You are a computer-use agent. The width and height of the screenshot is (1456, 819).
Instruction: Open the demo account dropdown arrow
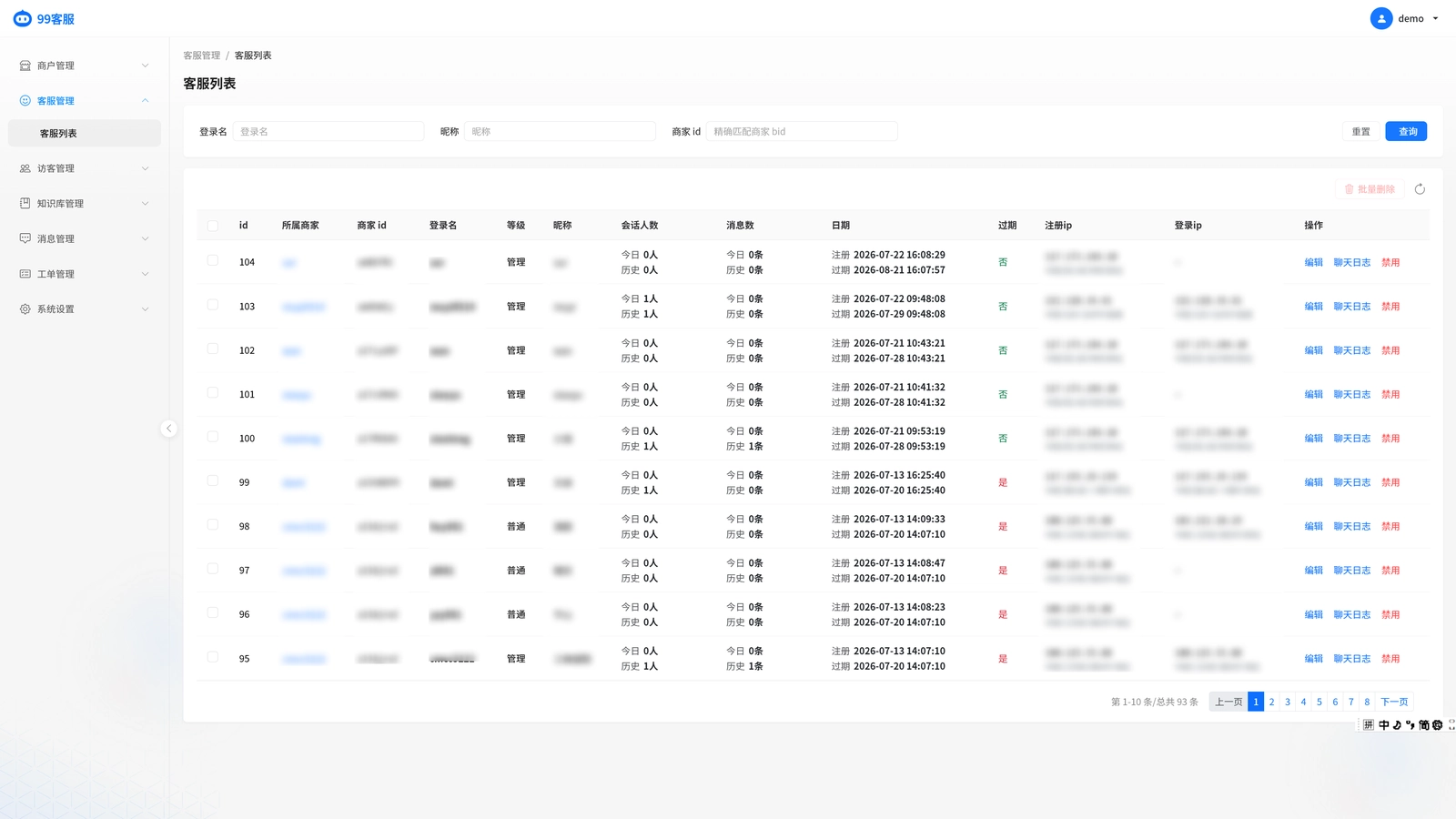(1435, 18)
